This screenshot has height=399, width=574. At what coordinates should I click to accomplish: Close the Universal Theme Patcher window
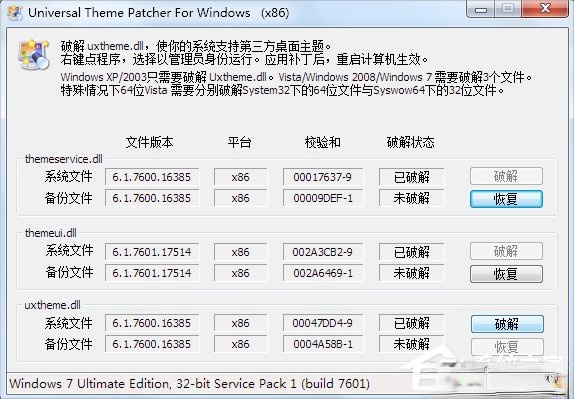click(x=545, y=9)
